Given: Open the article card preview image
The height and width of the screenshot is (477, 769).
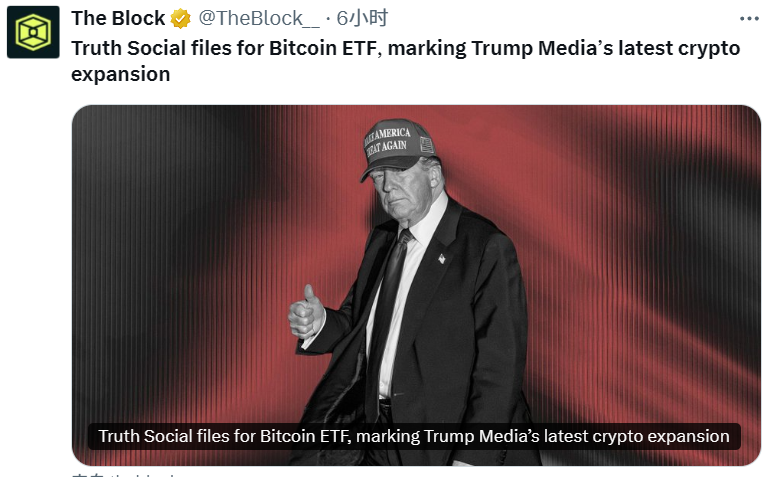Looking at the screenshot, I should coord(416,285).
